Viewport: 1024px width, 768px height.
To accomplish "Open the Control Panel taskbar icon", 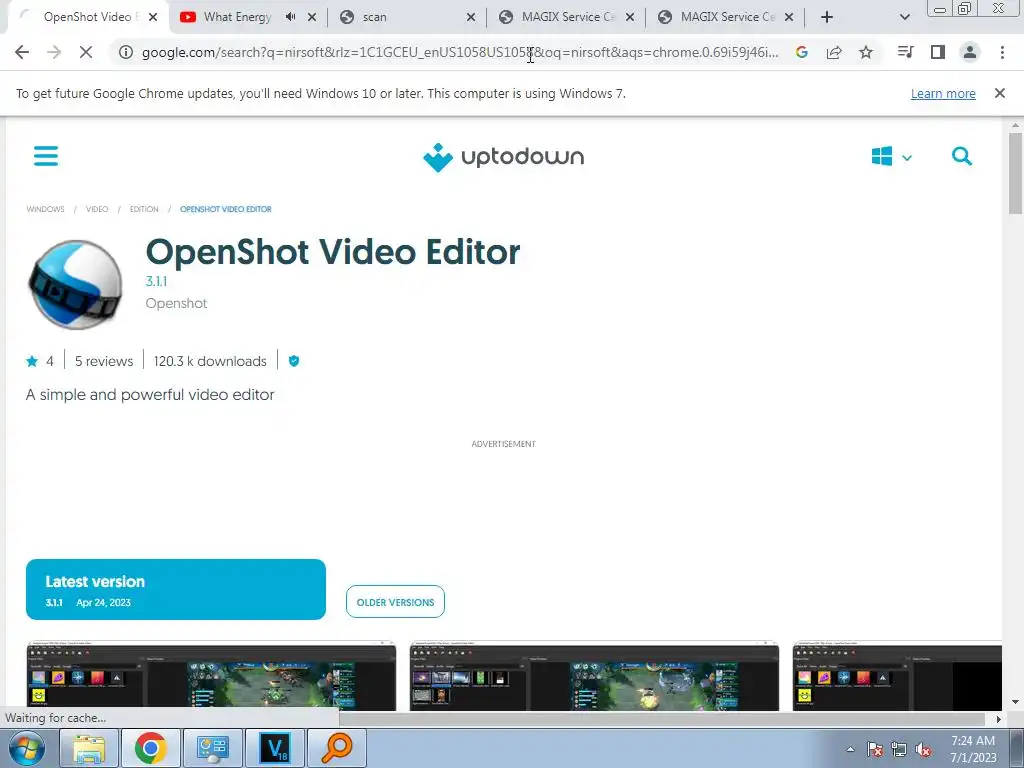I will [x=212, y=748].
